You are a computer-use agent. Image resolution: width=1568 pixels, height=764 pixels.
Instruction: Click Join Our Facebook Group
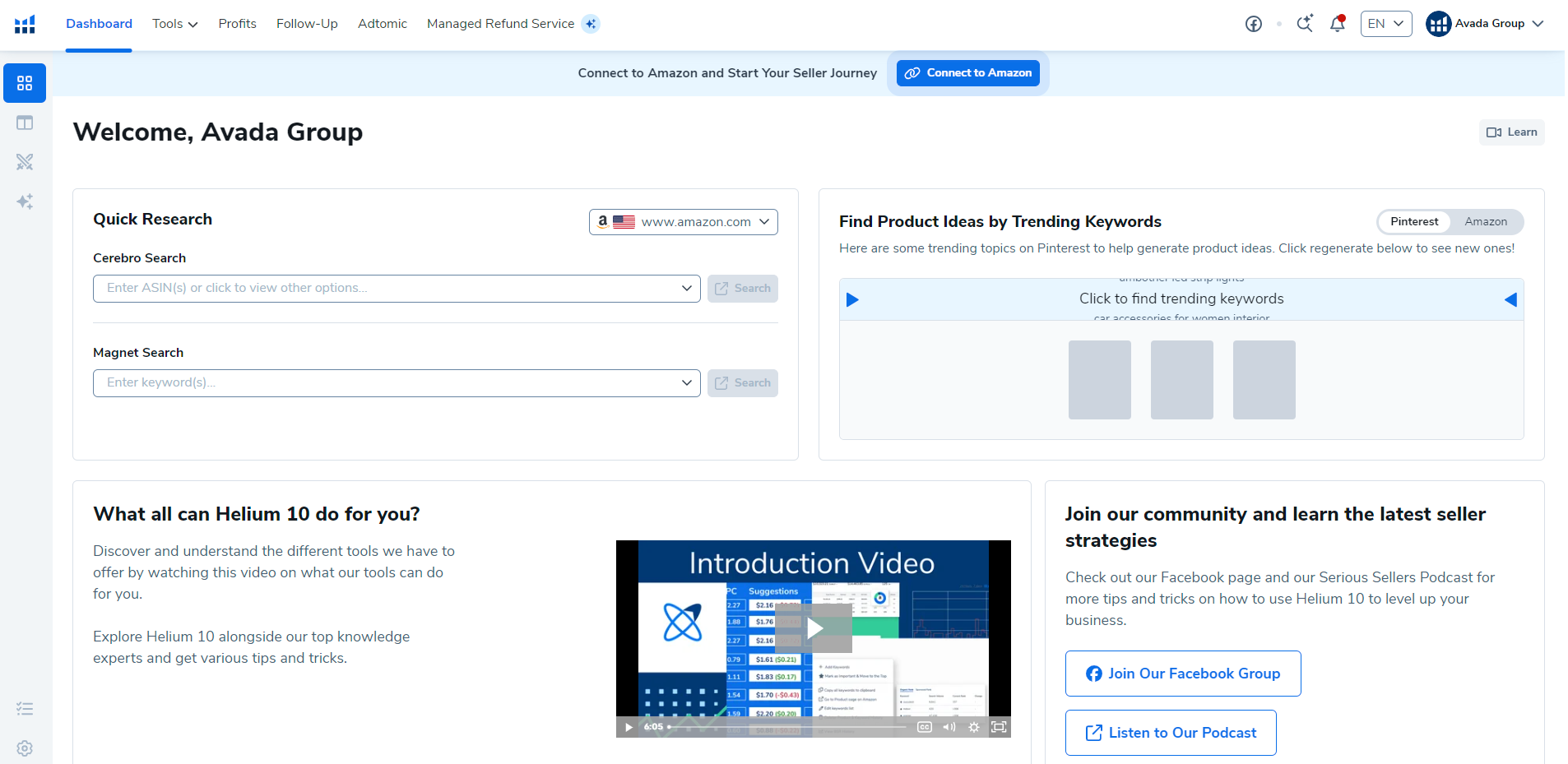point(1183,674)
